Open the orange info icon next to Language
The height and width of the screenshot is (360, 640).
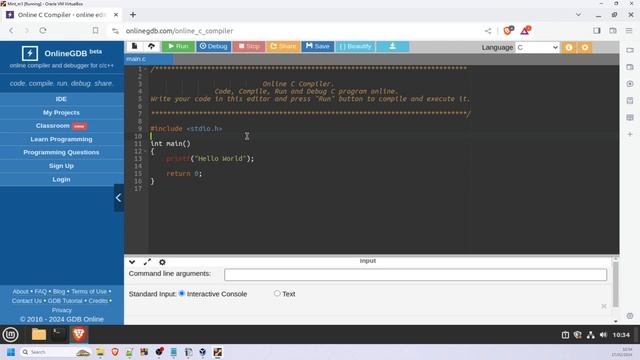click(x=569, y=47)
